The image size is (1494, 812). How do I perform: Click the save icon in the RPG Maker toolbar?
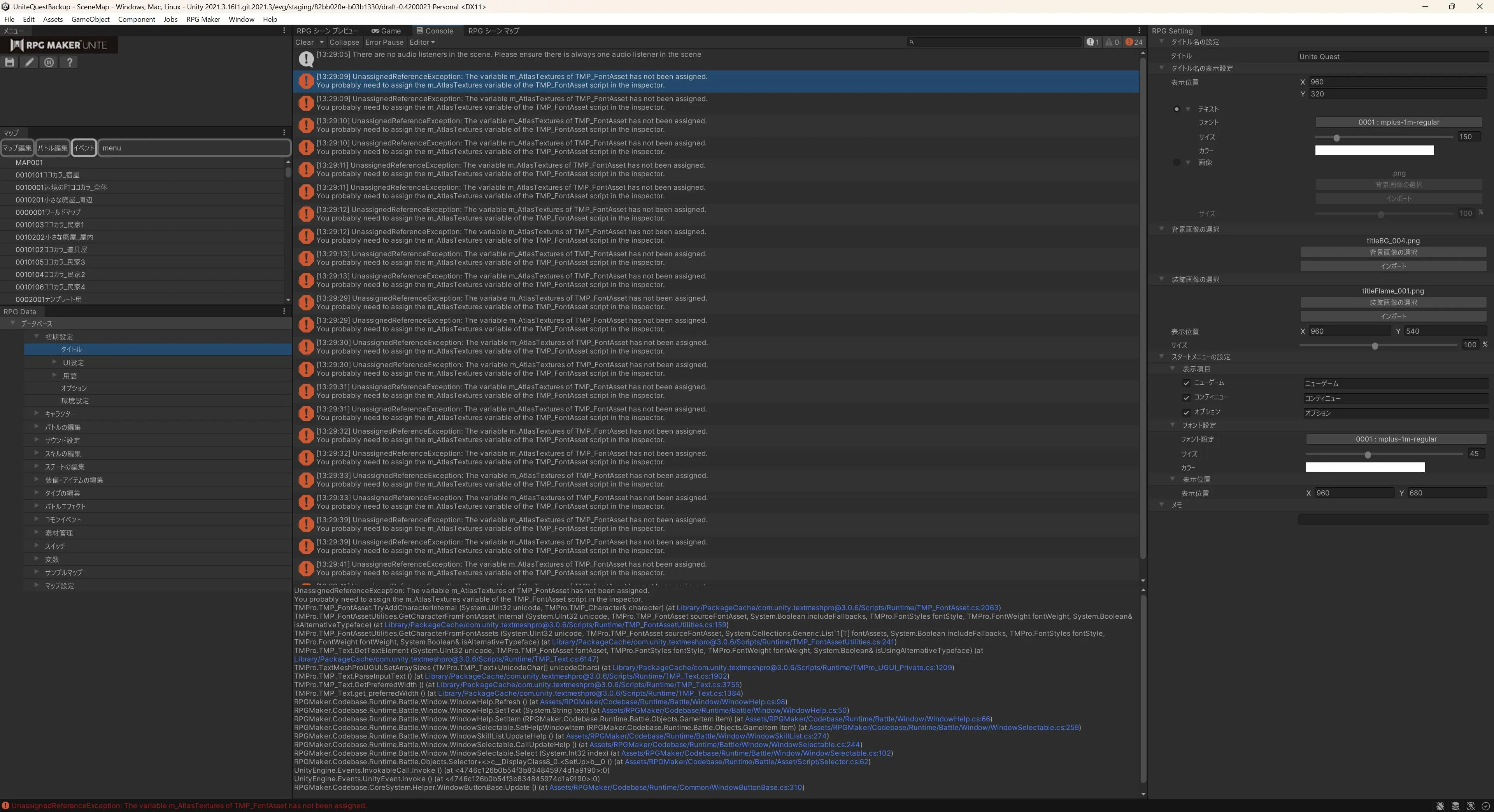(x=9, y=62)
